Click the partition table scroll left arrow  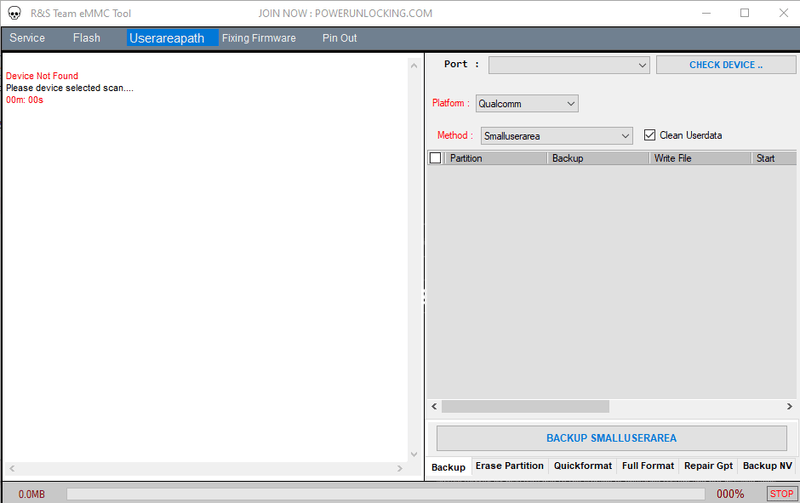point(434,406)
